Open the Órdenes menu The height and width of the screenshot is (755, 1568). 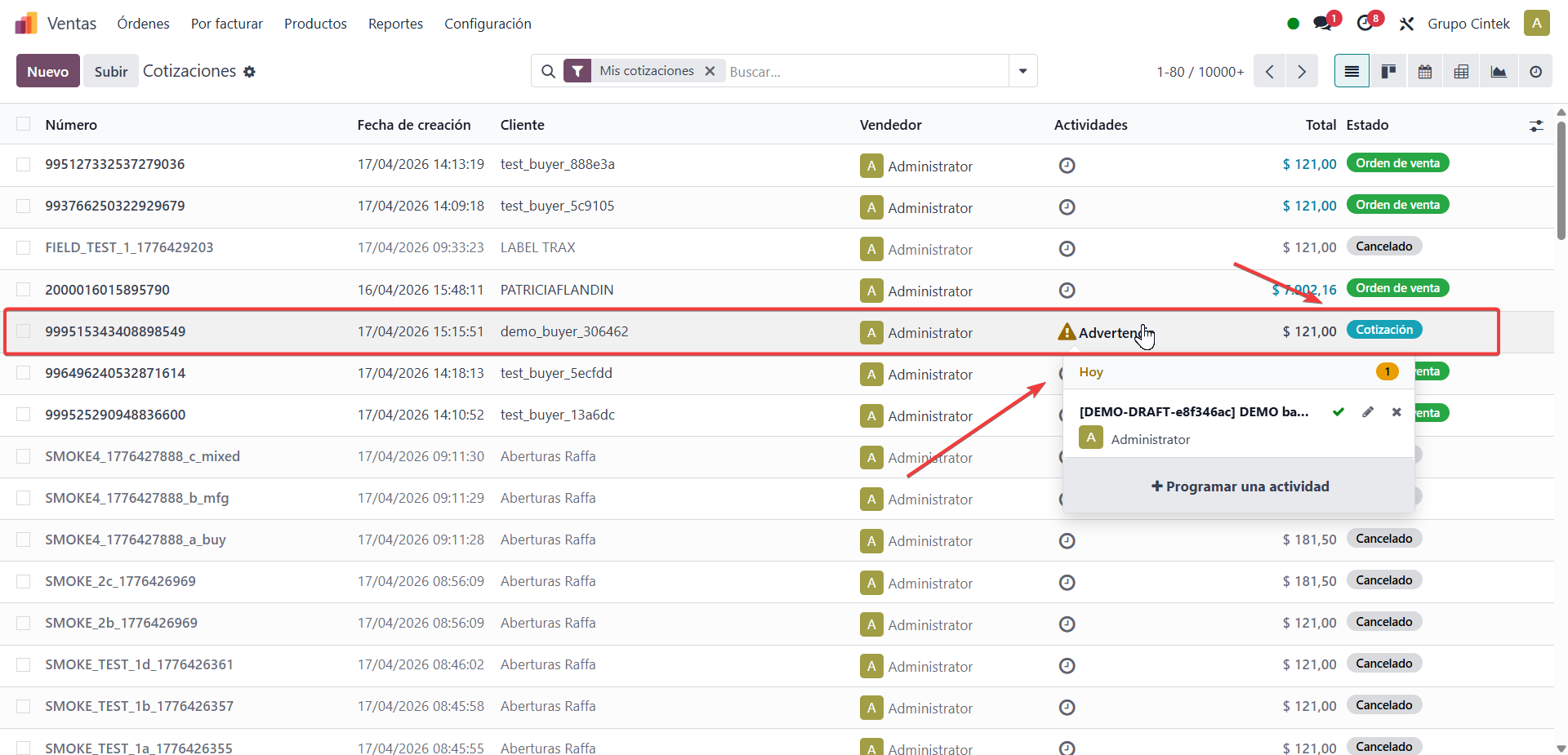pos(143,24)
